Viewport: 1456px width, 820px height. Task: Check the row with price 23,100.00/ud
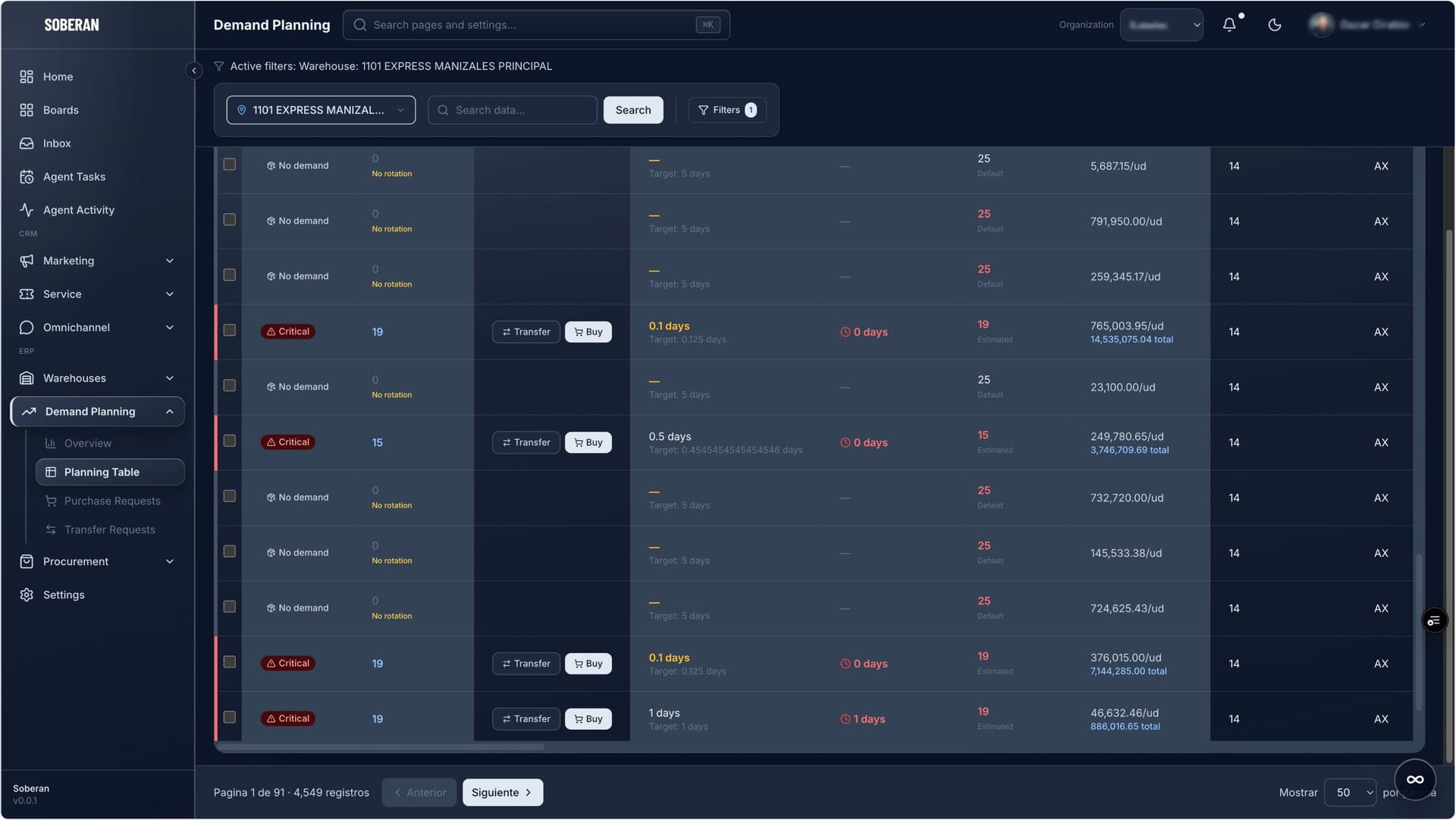[229, 386]
